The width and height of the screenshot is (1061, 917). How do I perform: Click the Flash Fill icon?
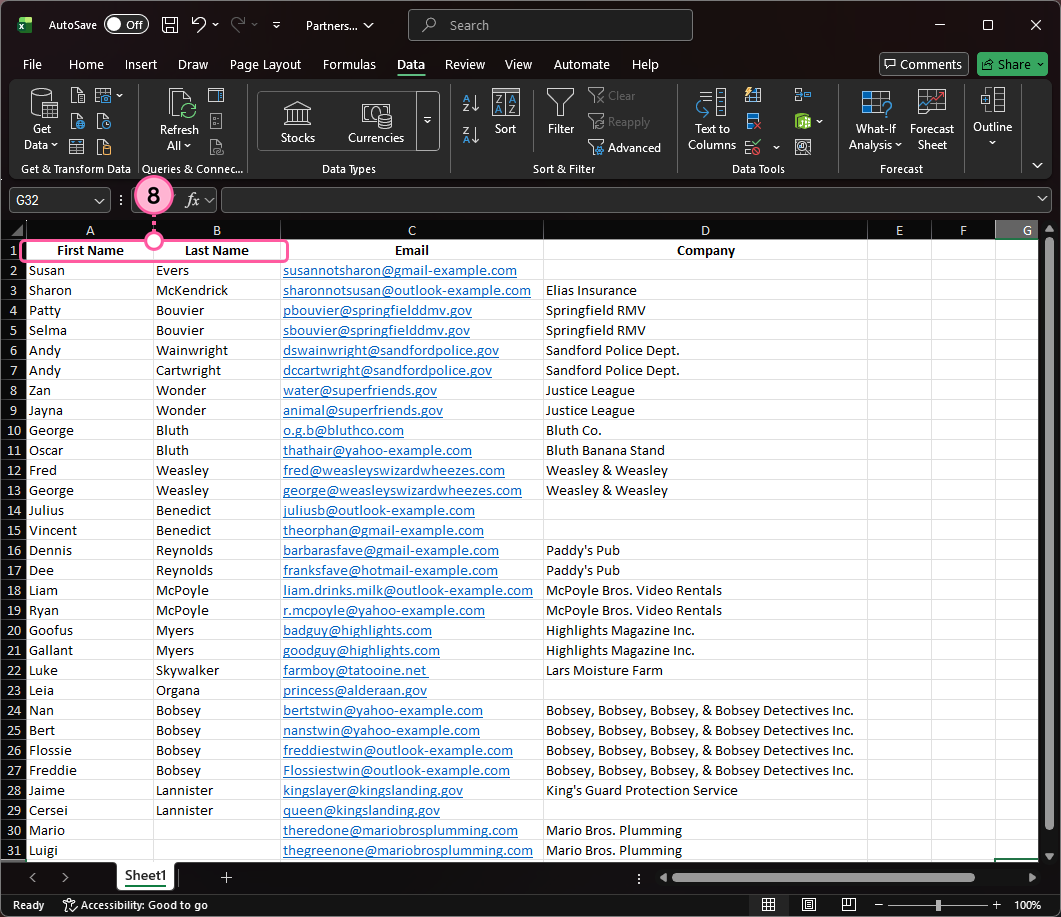point(754,95)
